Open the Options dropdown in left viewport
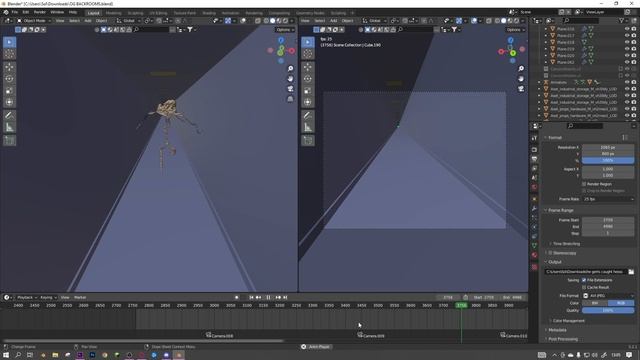640x360 pixels. click(x=285, y=30)
